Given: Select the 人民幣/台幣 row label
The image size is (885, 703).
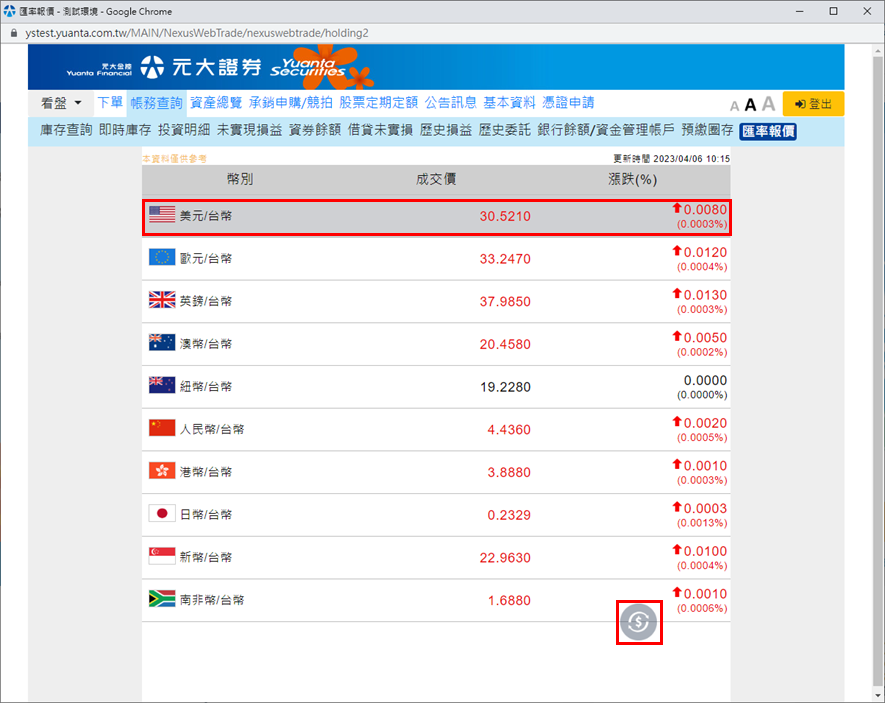Looking at the screenshot, I should click(212, 429).
